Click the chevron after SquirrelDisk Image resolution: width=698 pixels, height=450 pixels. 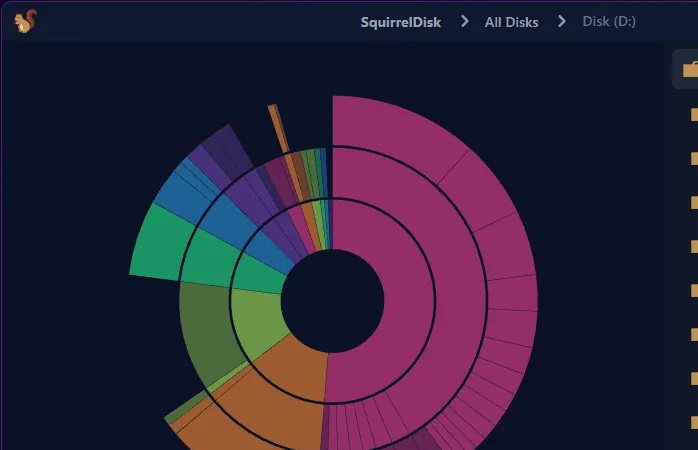[464, 21]
